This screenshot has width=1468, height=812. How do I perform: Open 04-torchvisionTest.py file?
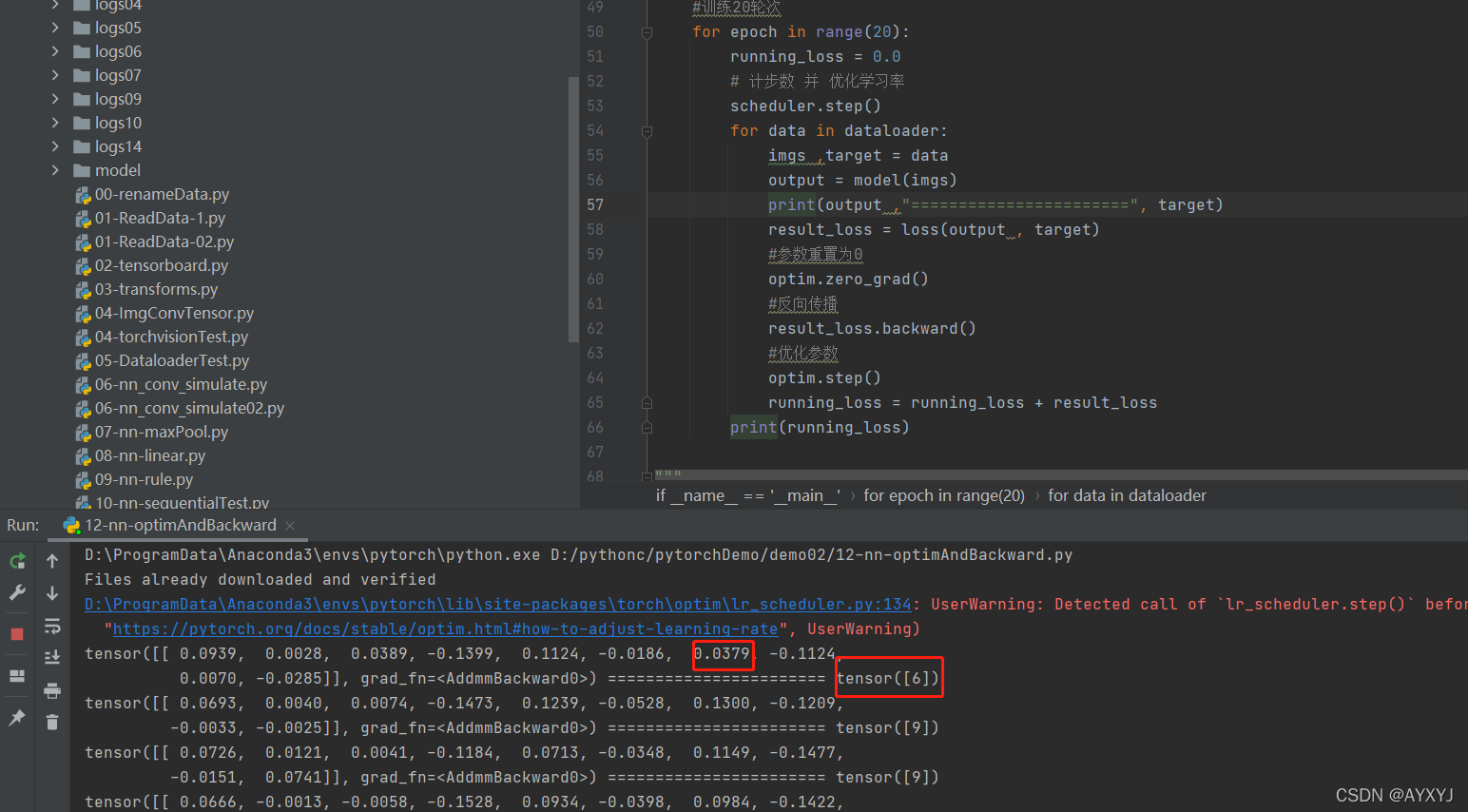coord(171,337)
